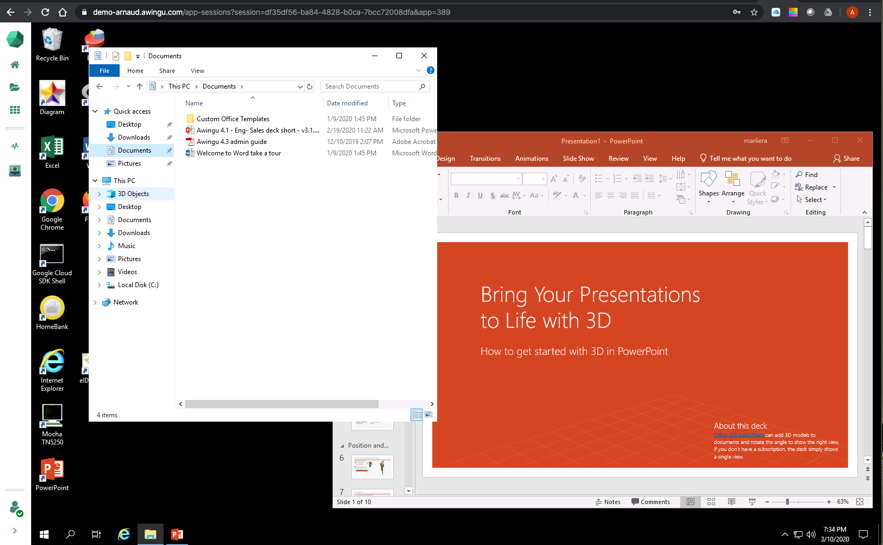
Task: Open Explorer File tab
Action: click(x=104, y=70)
